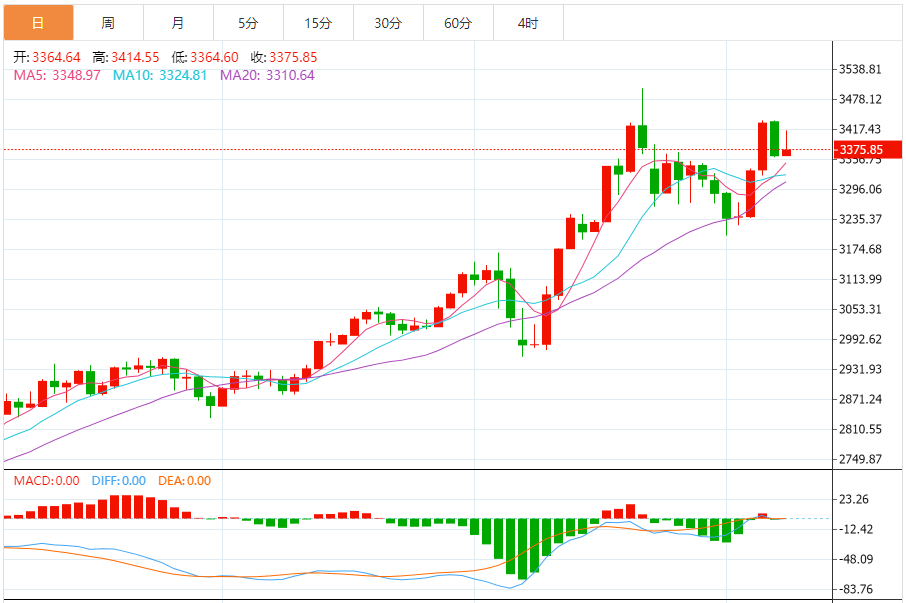Click the MA10: 3324.81 label
Viewport: 906px width, 603px height.
click(159, 75)
